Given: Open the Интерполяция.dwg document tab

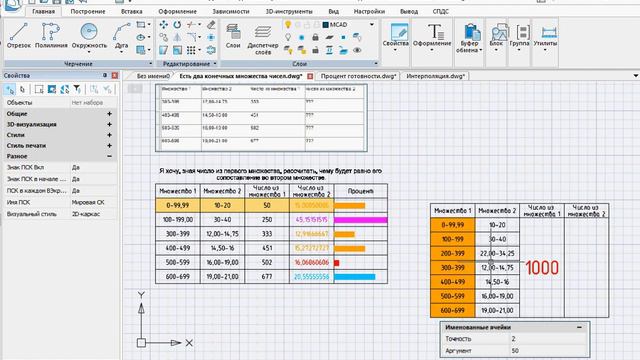Looking at the screenshot, I should coord(436,76).
